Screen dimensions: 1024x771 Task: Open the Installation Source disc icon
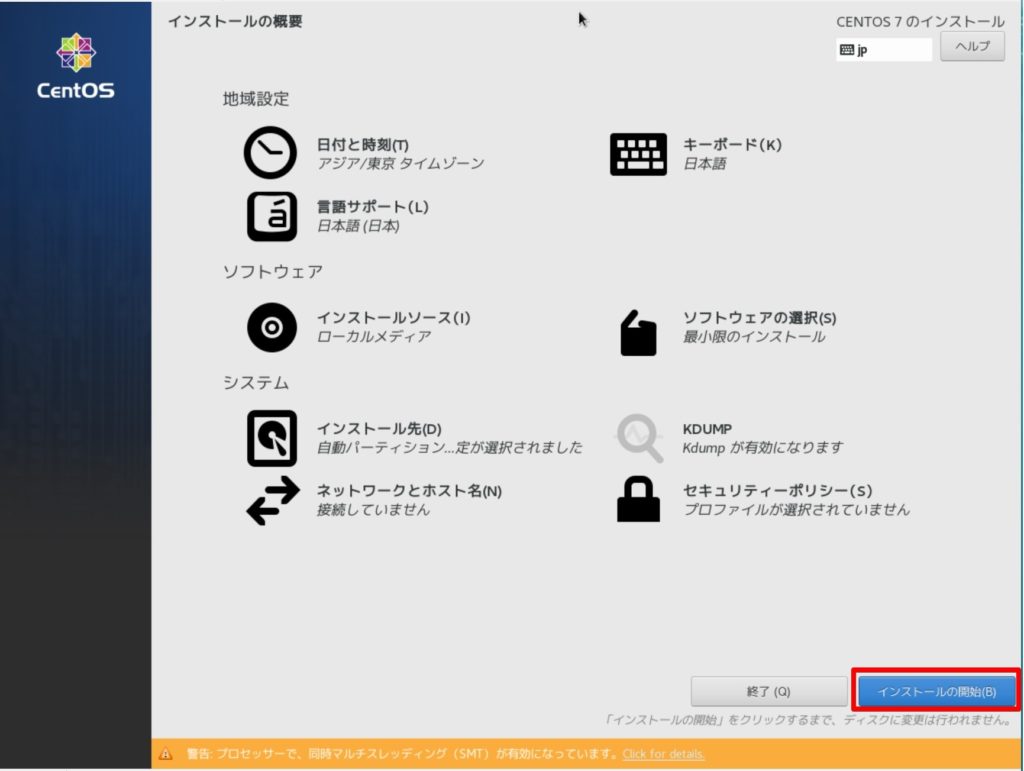point(272,327)
